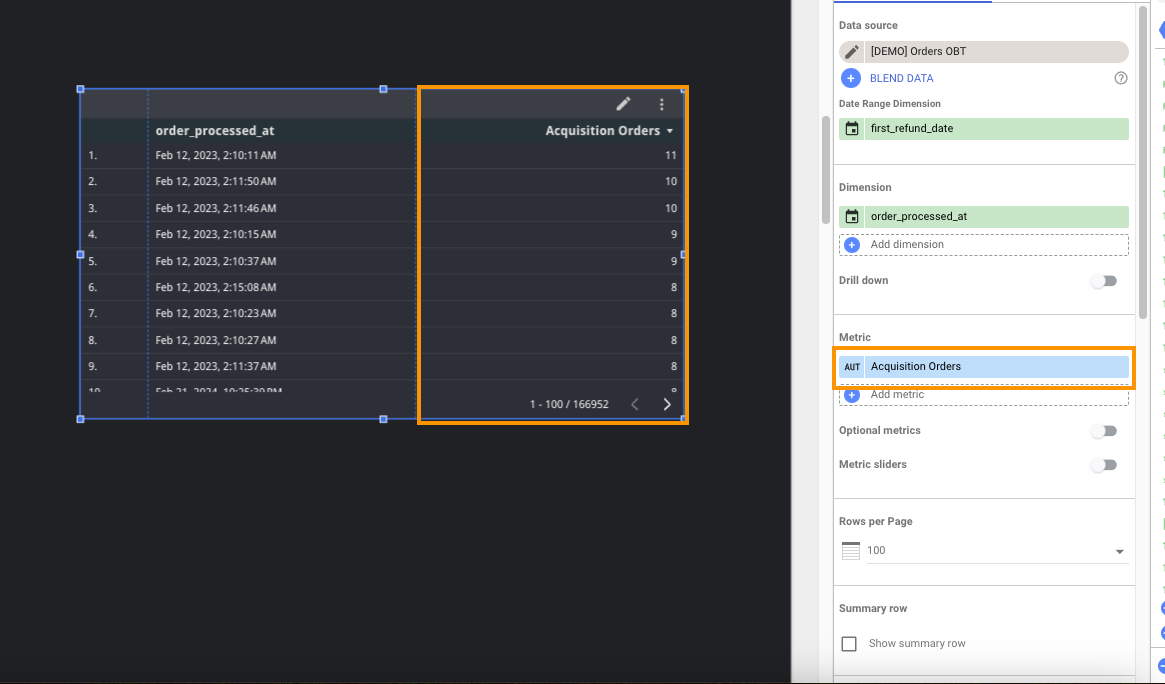Open the help icon beside Blend Data

click(x=1120, y=78)
